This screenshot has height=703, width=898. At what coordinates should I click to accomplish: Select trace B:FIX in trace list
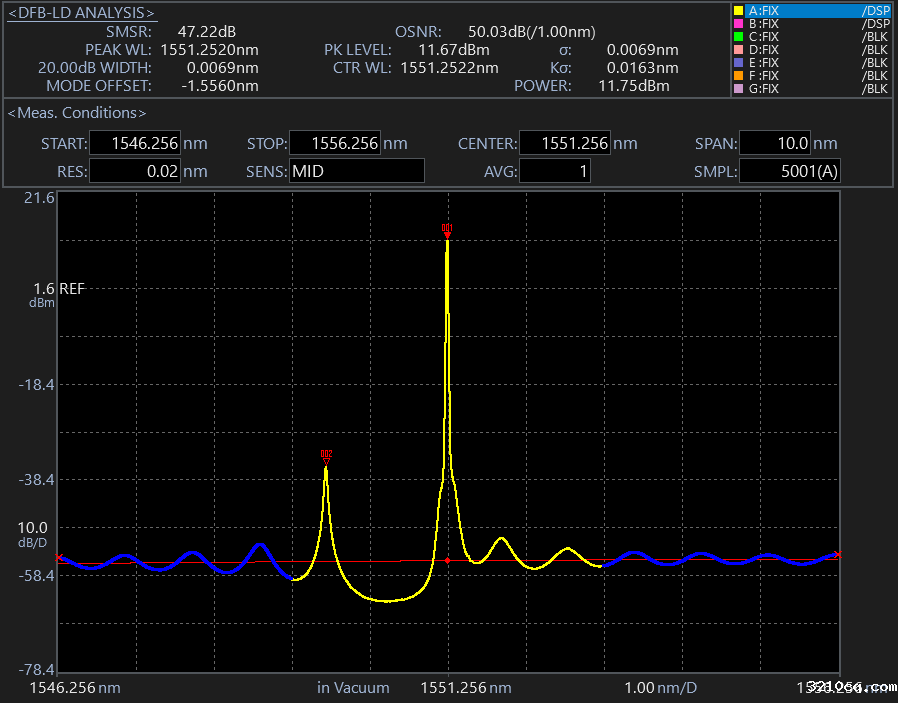pos(812,24)
